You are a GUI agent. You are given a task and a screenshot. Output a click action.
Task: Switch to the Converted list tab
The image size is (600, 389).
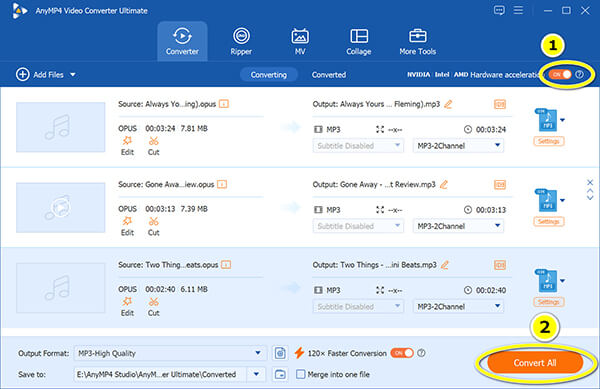[329, 75]
